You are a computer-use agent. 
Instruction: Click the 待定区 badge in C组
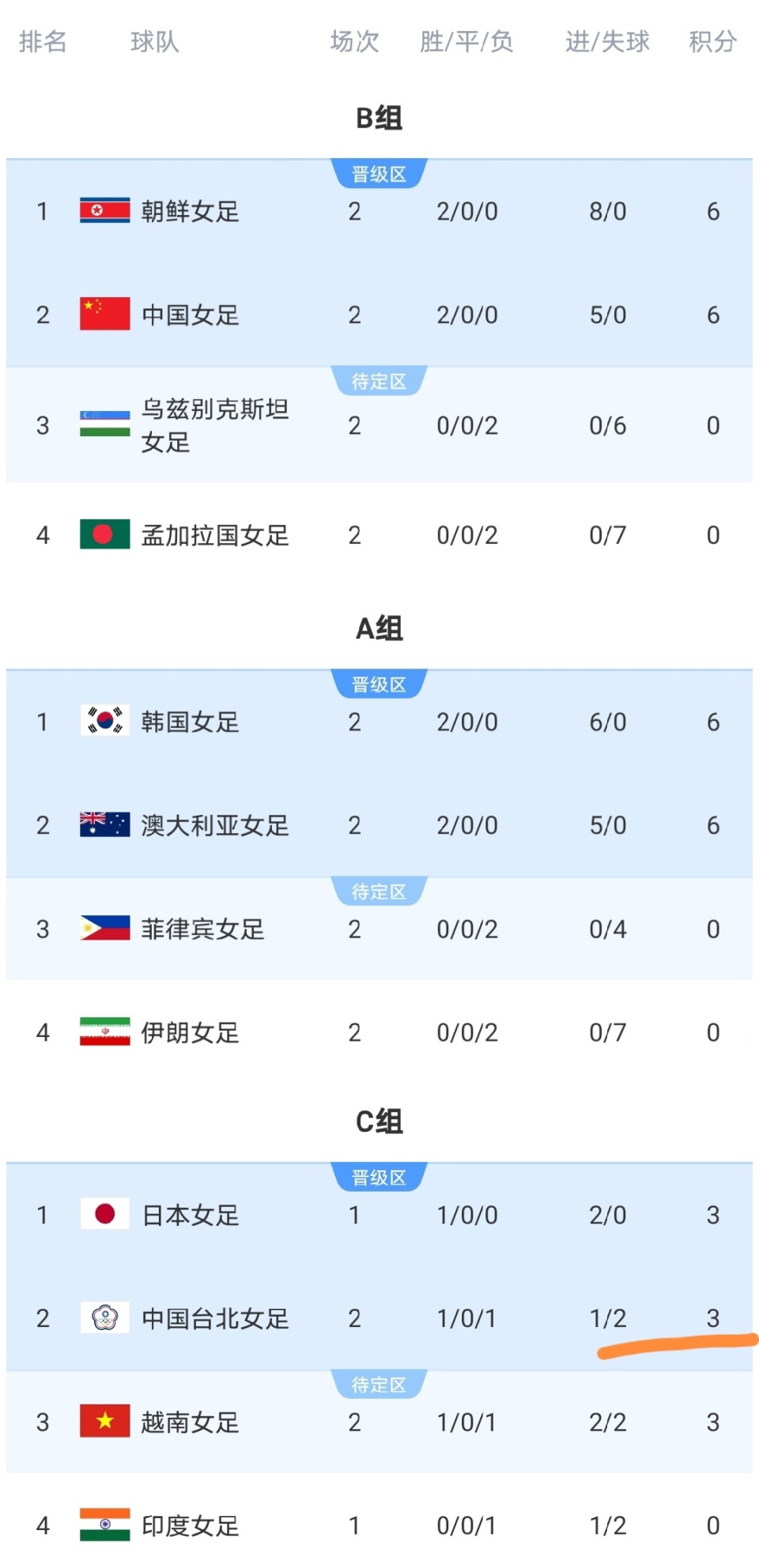click(x=379, y=1385)
